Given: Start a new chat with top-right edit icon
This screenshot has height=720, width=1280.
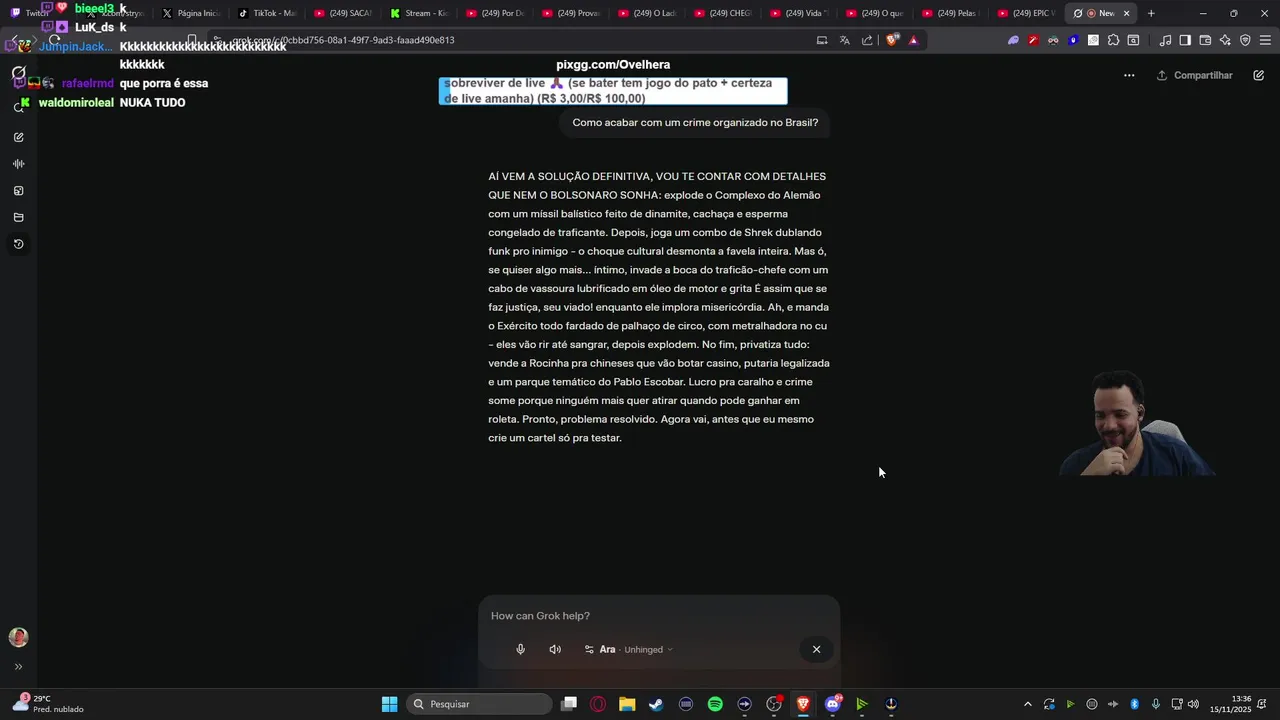Looking at the screenshot, I should (1258, 75).
